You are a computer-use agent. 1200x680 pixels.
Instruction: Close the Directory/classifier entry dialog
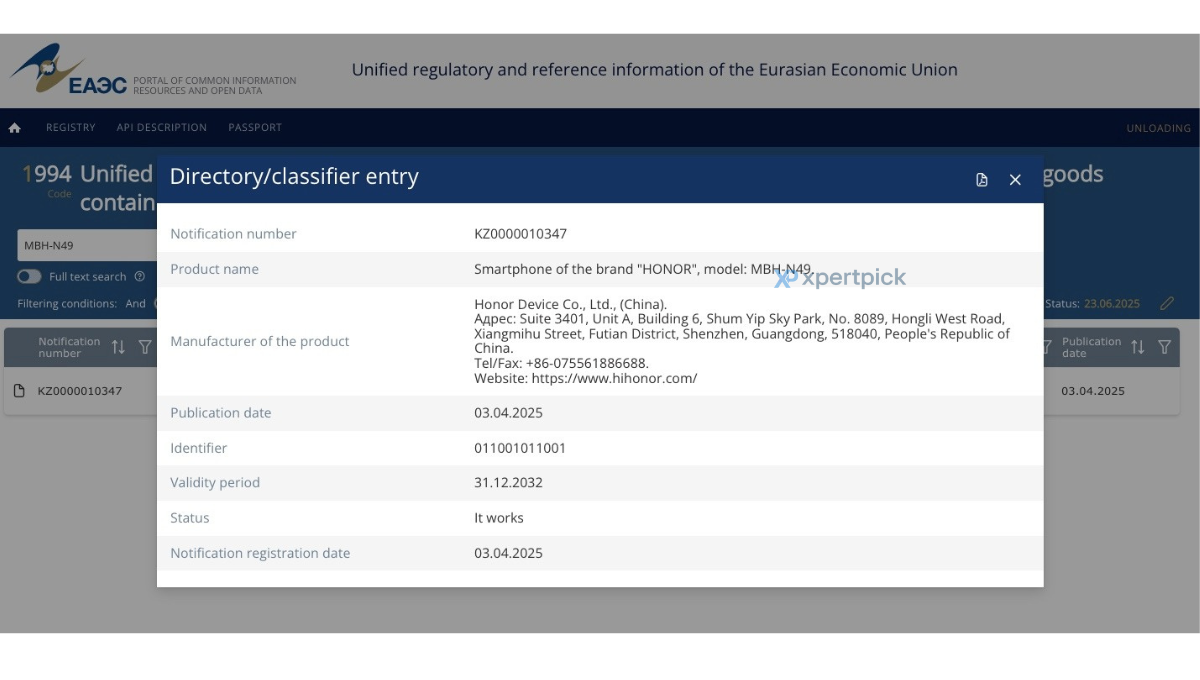1015,180
